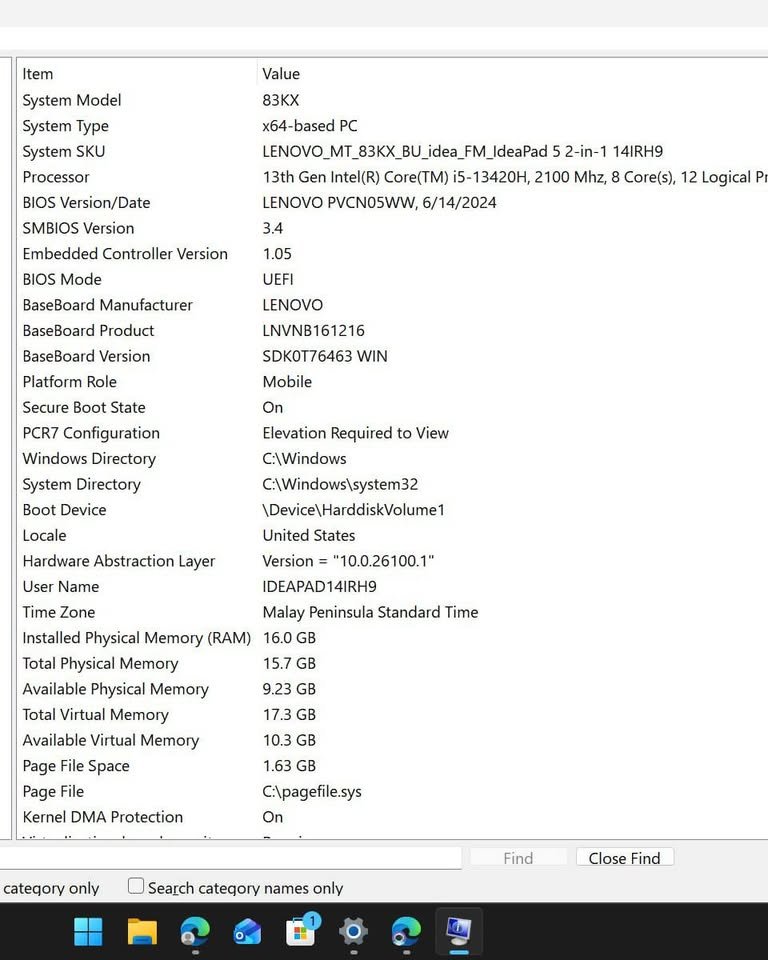Click the Close Find button
The image size is (768, 960).
pyautogui.click(x=624, y=858)
